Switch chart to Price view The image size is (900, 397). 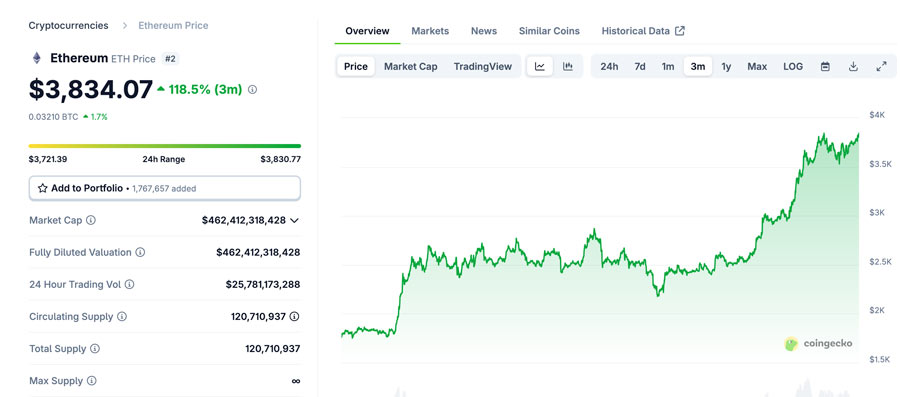pos(356,67)
